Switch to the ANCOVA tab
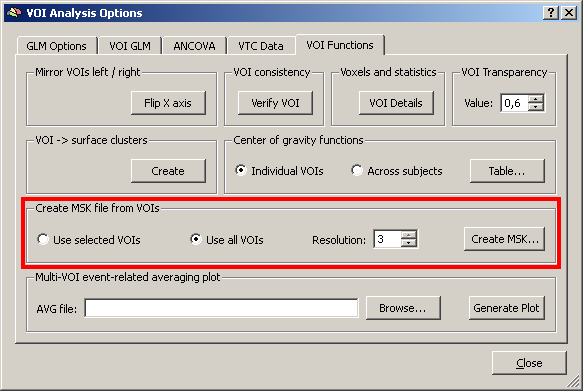Viewport: 583px width, 391px height. pos(194,46)
